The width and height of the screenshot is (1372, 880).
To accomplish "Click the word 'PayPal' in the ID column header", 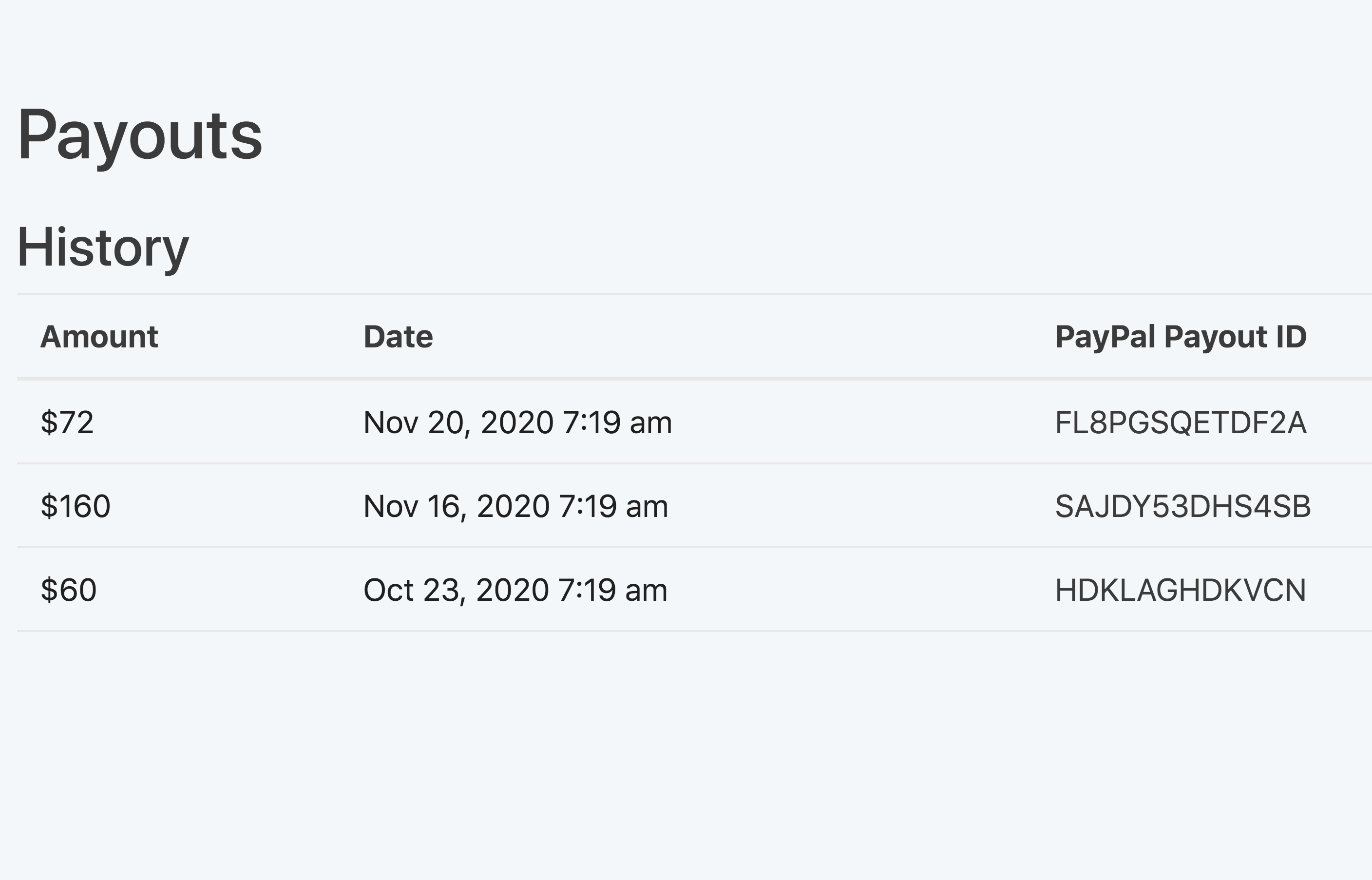I will (x=1105, y=337).
